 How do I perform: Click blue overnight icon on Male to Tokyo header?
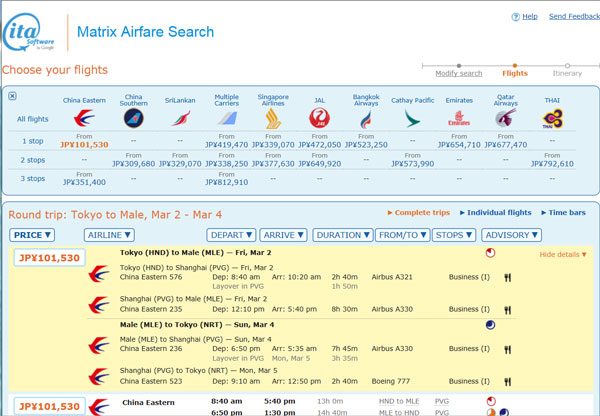490,325
